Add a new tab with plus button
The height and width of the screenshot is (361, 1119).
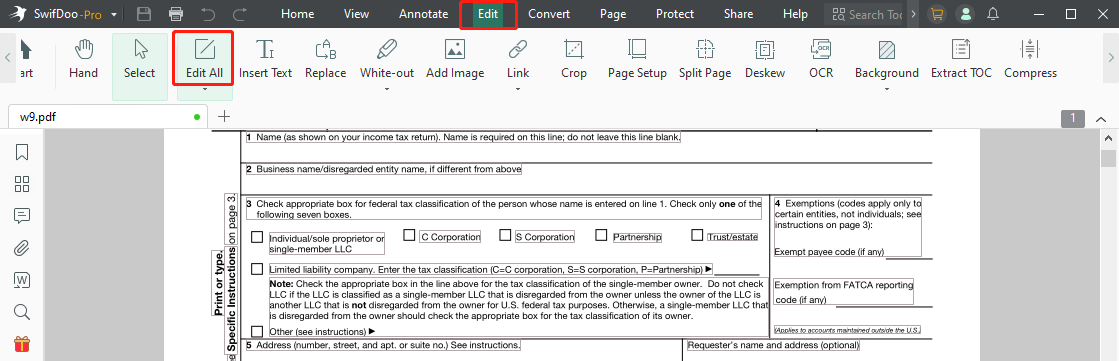(224, 116)
